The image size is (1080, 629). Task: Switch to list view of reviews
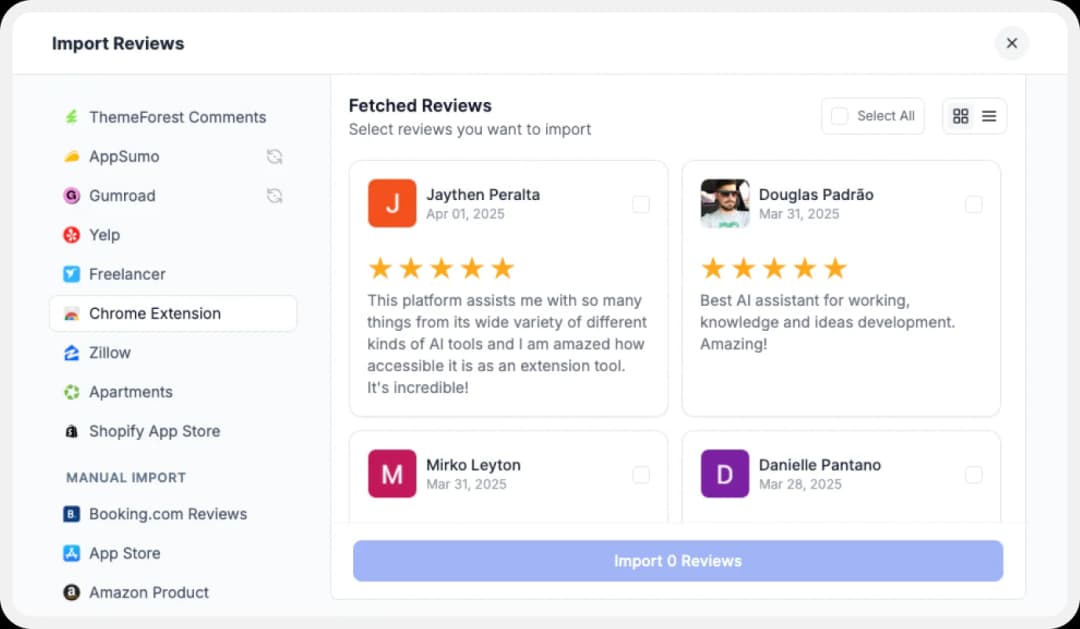tap(991, 115)
